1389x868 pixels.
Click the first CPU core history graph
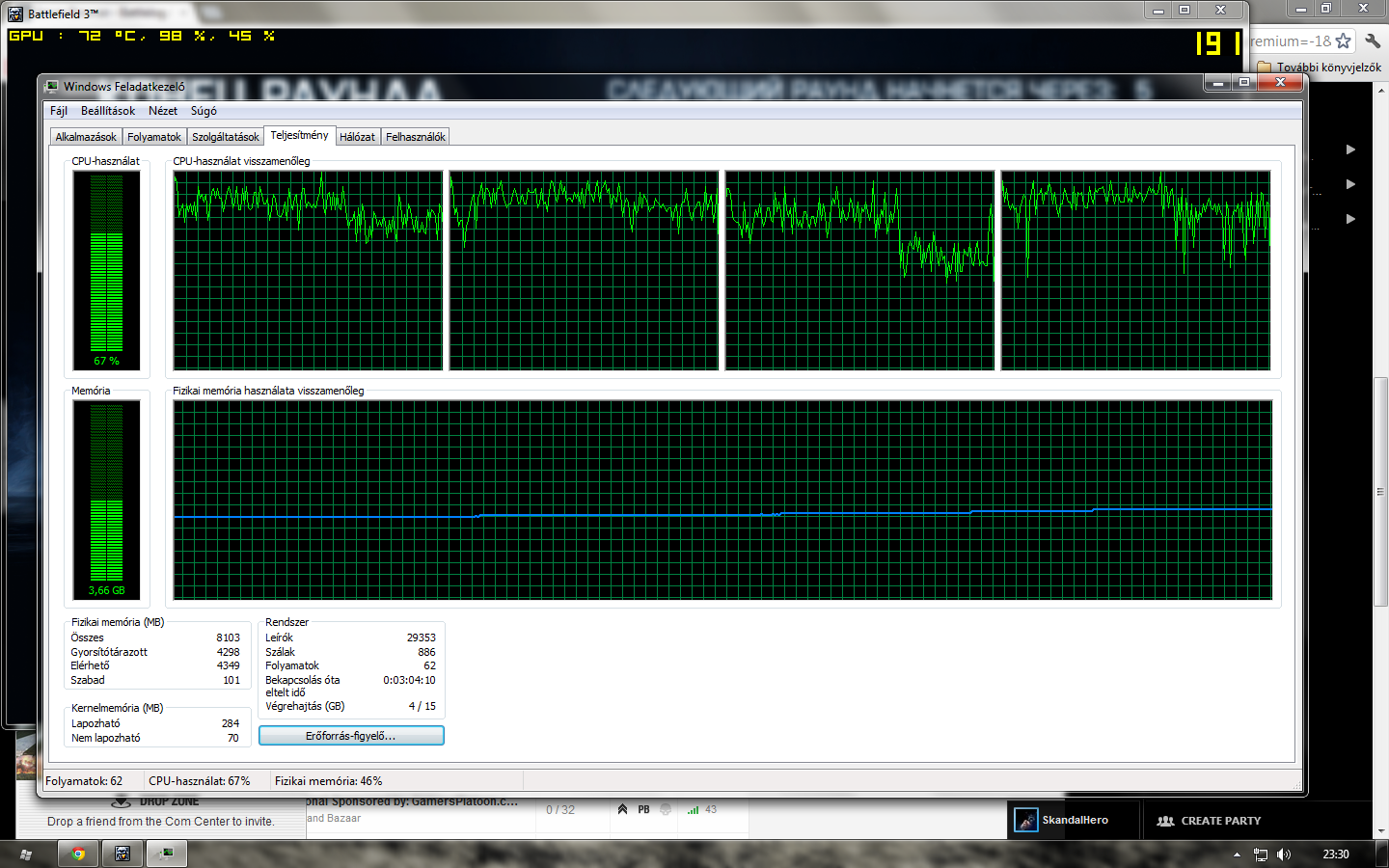point(308,270)
